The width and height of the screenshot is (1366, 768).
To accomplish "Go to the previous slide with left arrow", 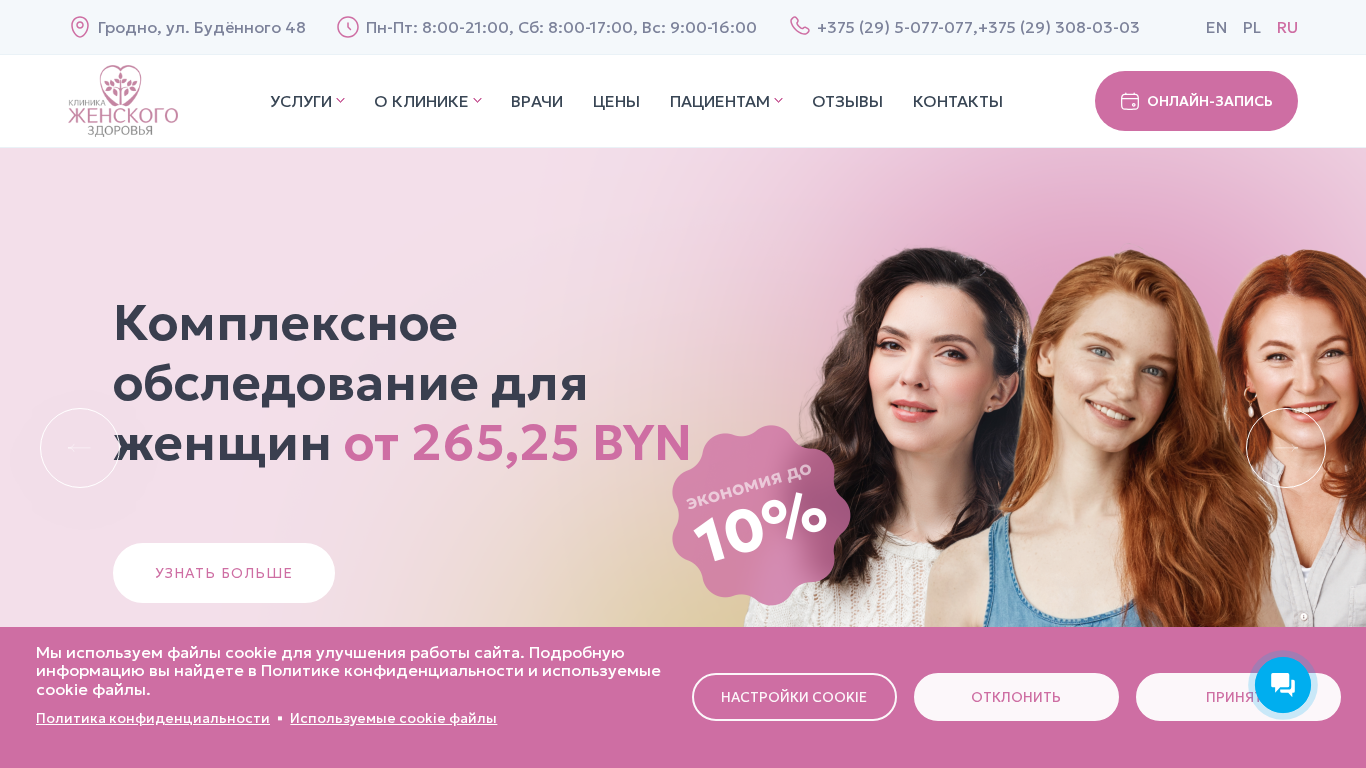I will click(80, 448).
